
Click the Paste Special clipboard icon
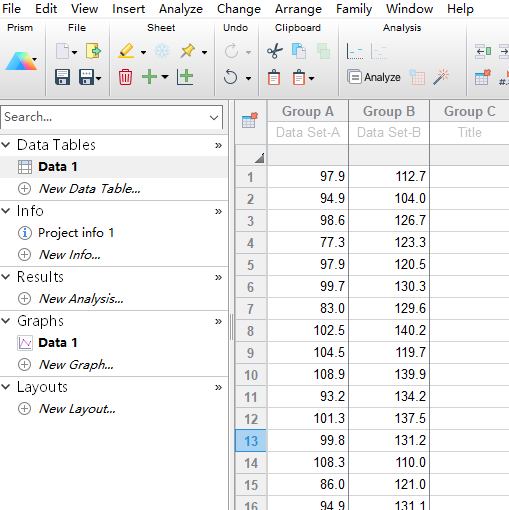coord(299,77)
